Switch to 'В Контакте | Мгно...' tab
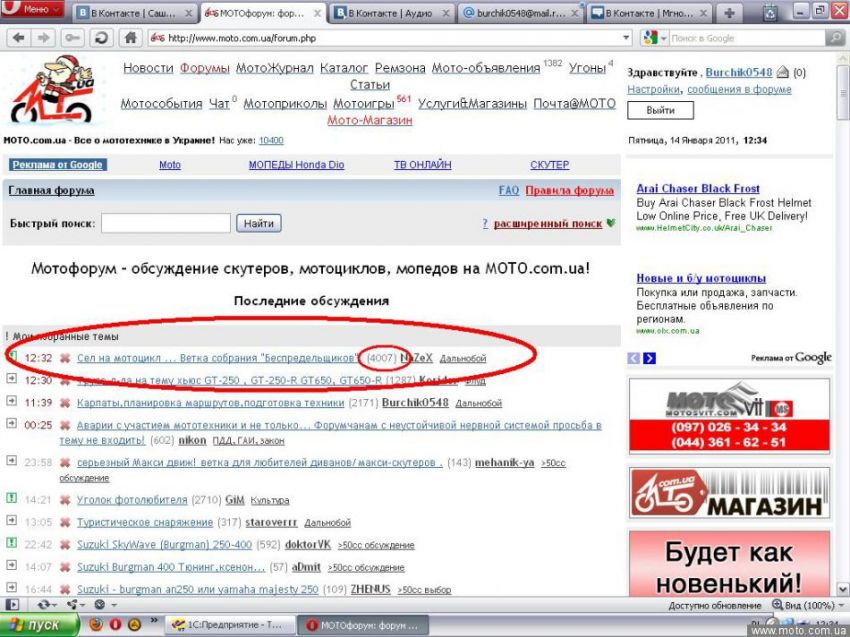Image resolution: width=850 pixels, height=637 pixels. (649, 14)
